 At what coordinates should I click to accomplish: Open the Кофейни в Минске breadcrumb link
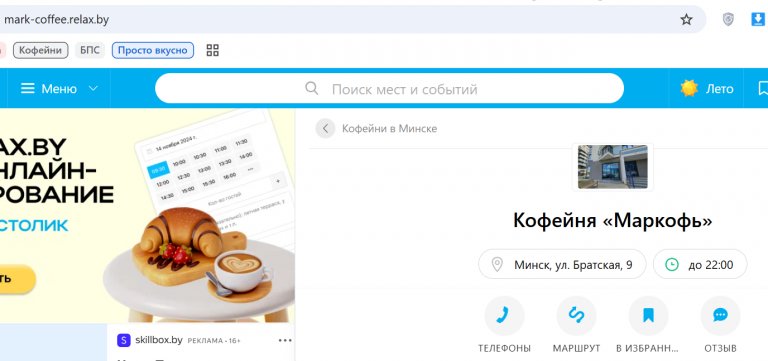tap(389, 129)
